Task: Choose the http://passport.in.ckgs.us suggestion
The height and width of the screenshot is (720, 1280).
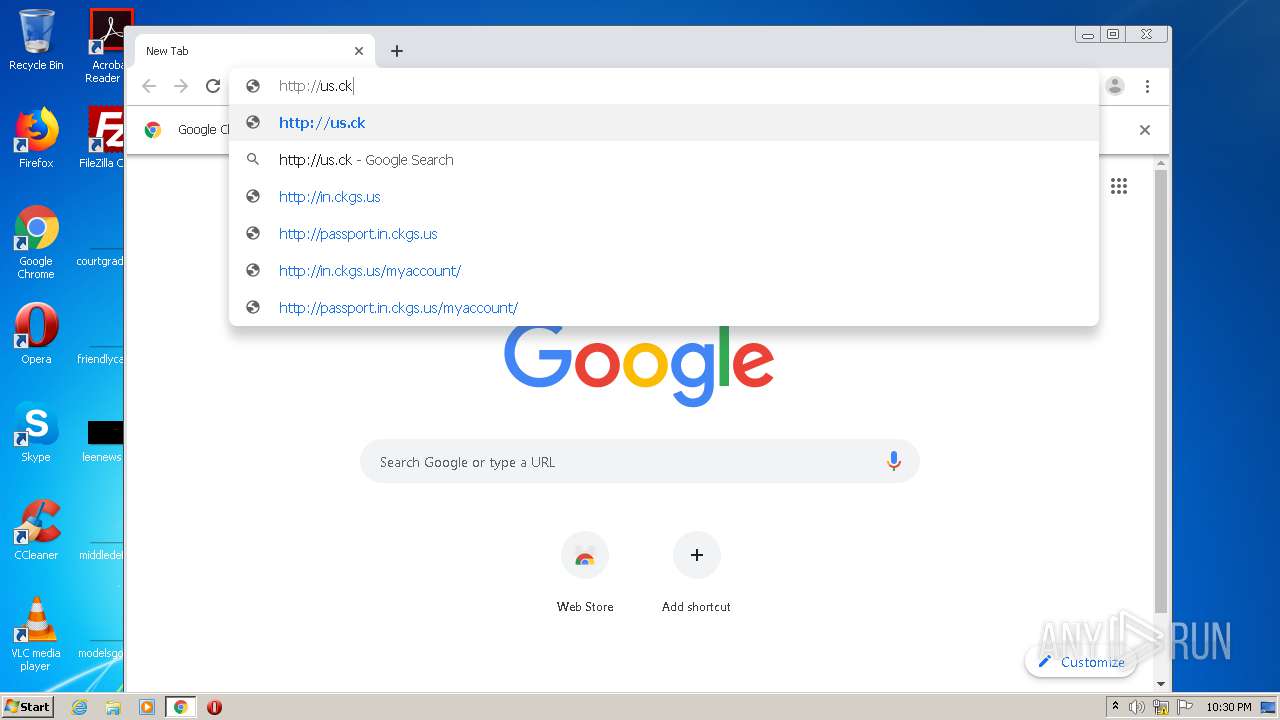Action: pos(664,234)
